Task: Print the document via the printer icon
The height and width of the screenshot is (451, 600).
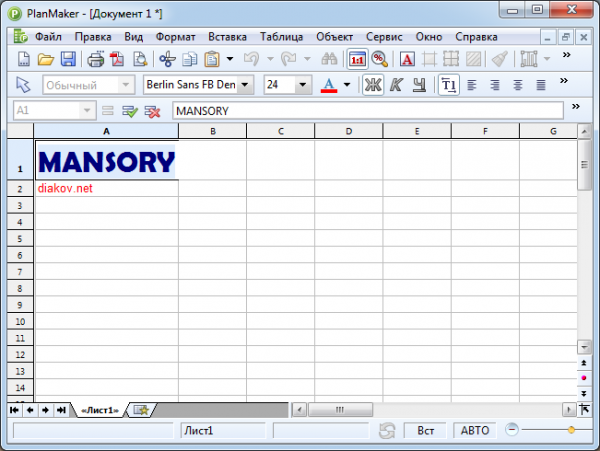Action: tap(95, 59)
